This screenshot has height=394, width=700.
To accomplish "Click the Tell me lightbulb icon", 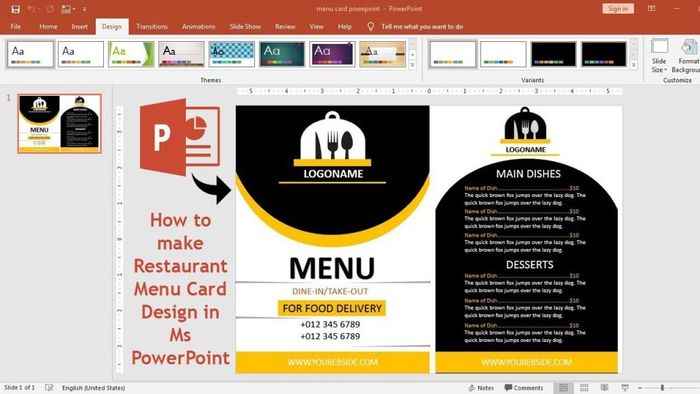I will tap(371, 27).
